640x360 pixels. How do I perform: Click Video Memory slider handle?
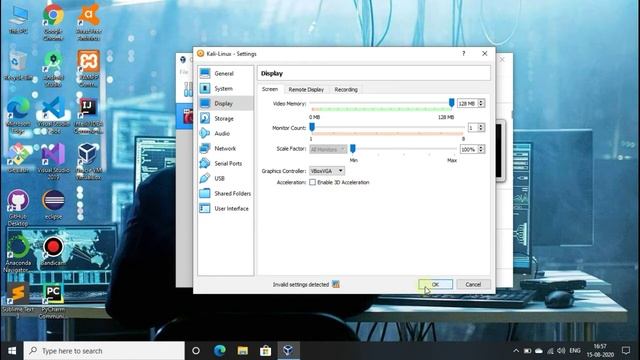[451, 103]
